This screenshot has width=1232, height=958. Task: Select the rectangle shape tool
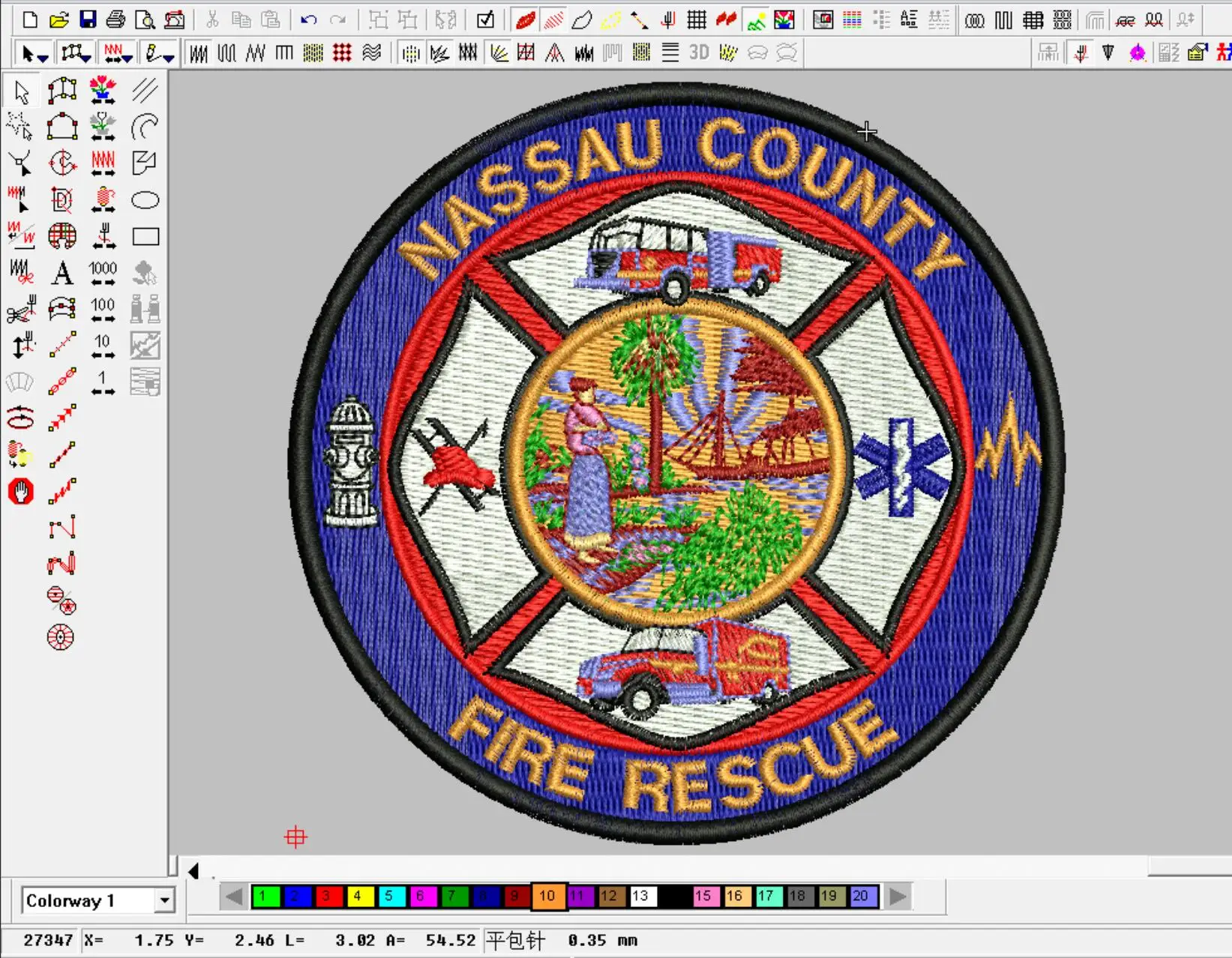(145, 237)
